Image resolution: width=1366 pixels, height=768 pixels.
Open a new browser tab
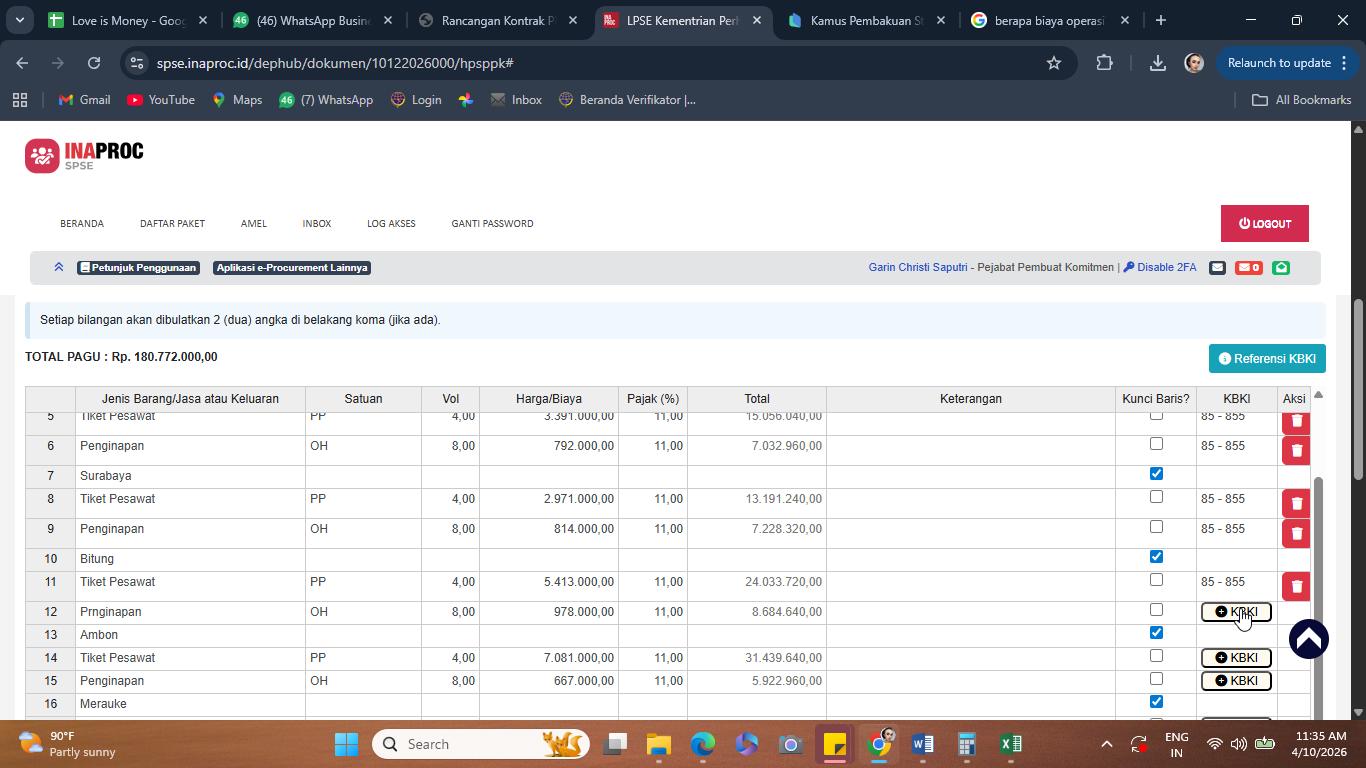[1160, 20]
